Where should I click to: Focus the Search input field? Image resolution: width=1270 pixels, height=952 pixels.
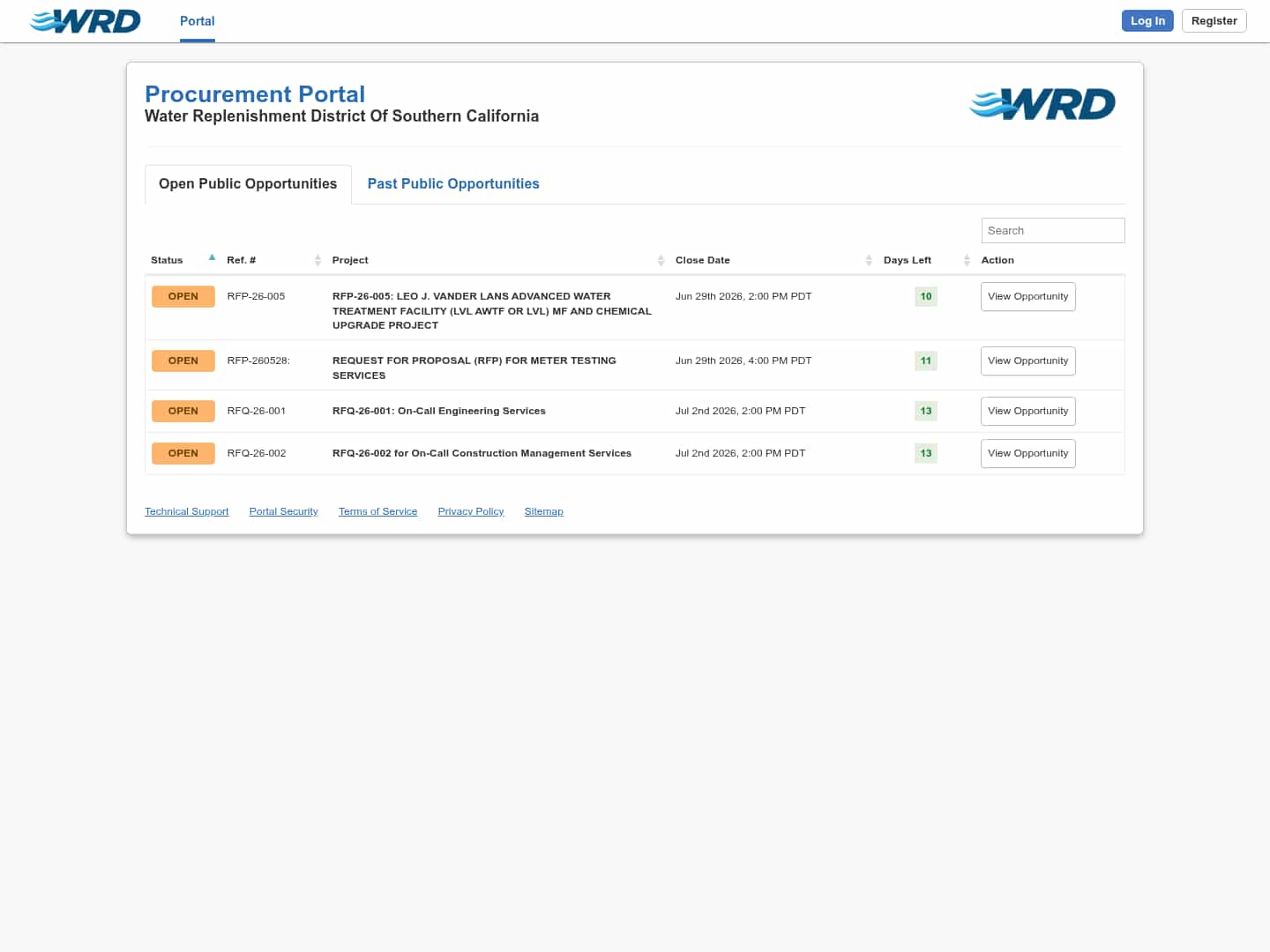click(x=1053, y=230)
